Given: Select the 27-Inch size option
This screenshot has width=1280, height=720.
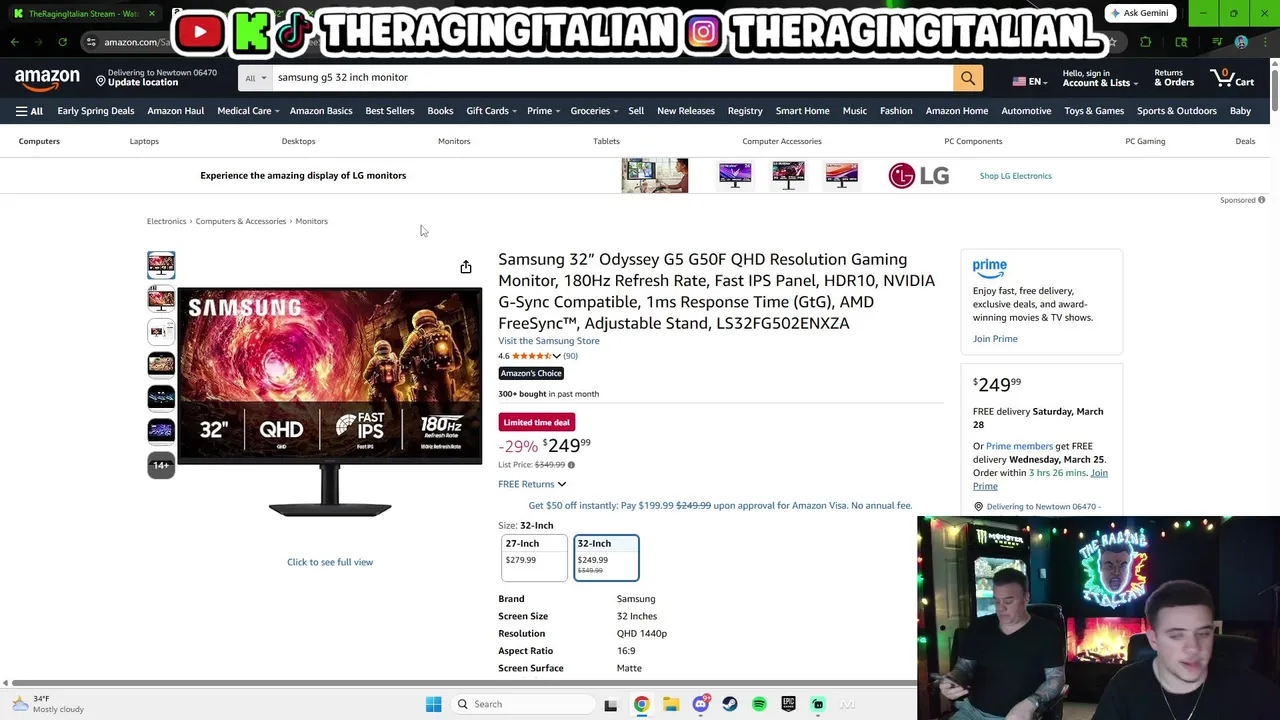Looking at the screenshot, I should click(534, 558).
